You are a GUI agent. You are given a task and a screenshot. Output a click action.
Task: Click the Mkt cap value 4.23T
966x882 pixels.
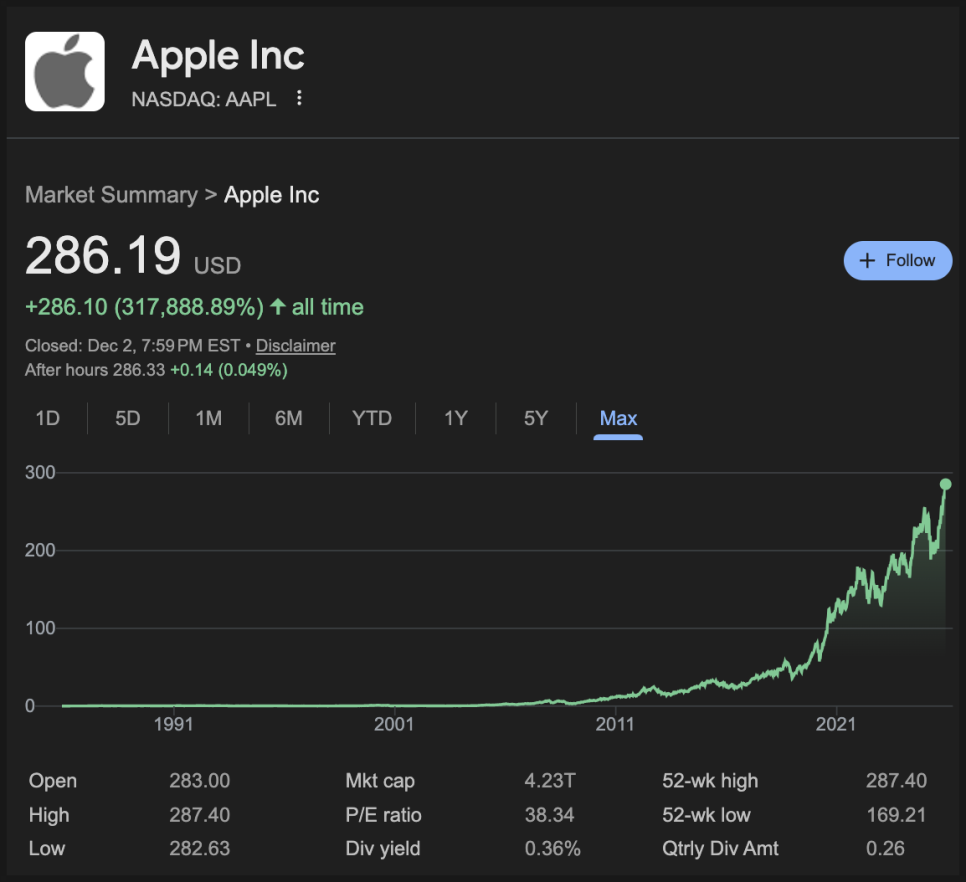tap(544, 781)
